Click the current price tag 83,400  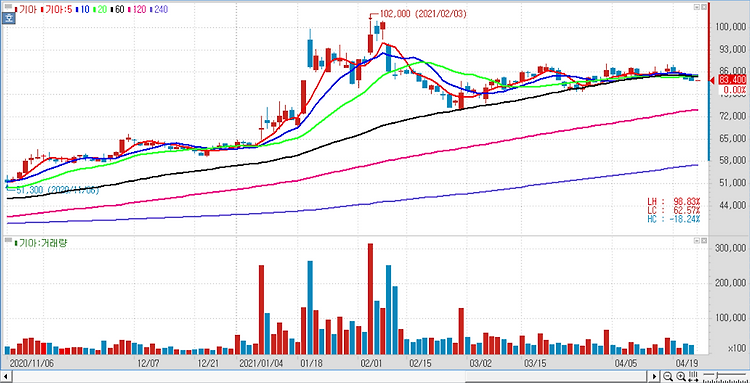pos(732,79)
